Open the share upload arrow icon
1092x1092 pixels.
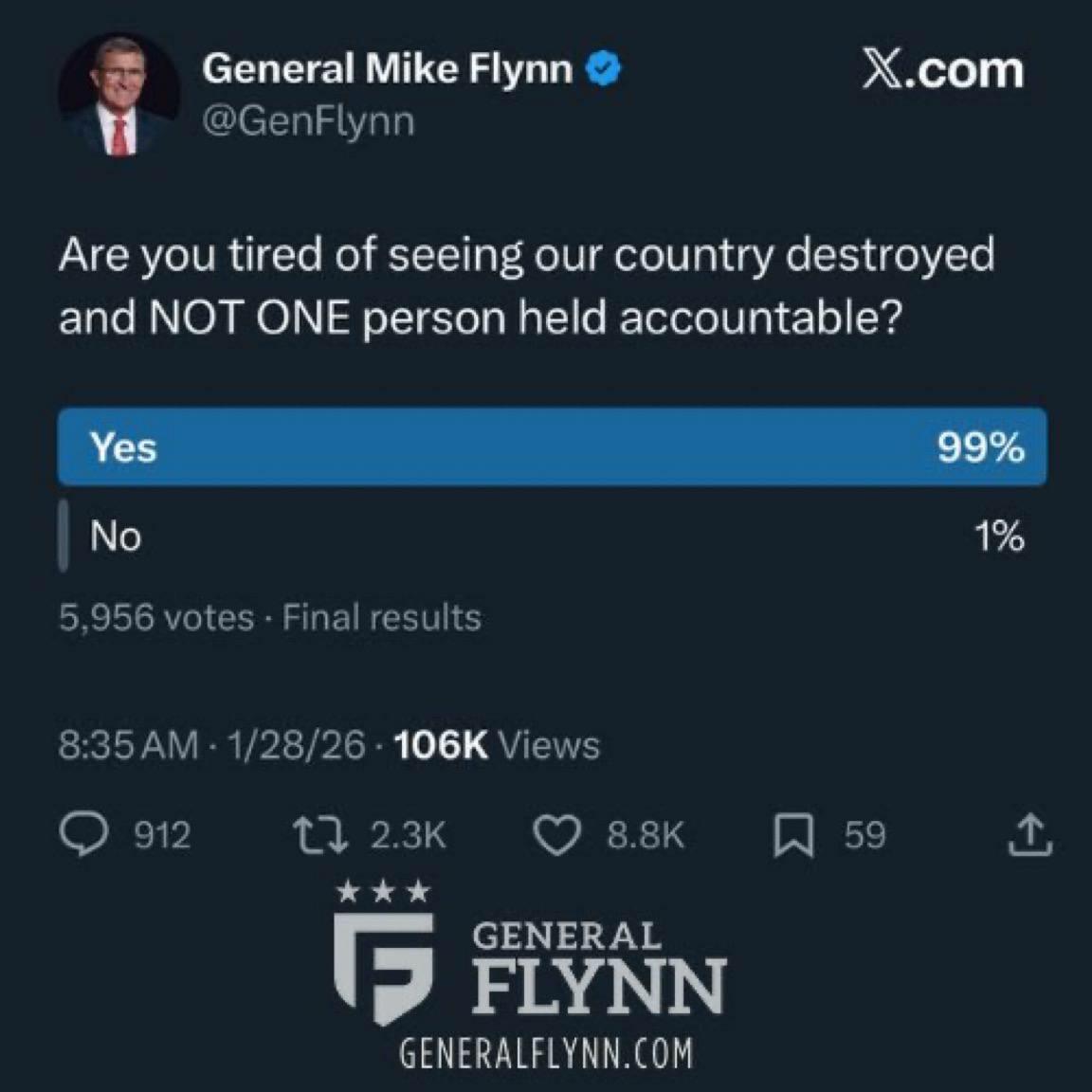pos(1030,835)
